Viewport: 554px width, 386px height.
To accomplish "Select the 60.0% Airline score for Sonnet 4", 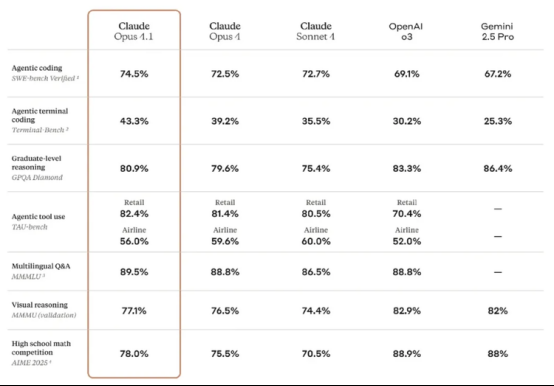I will [316, 241].
